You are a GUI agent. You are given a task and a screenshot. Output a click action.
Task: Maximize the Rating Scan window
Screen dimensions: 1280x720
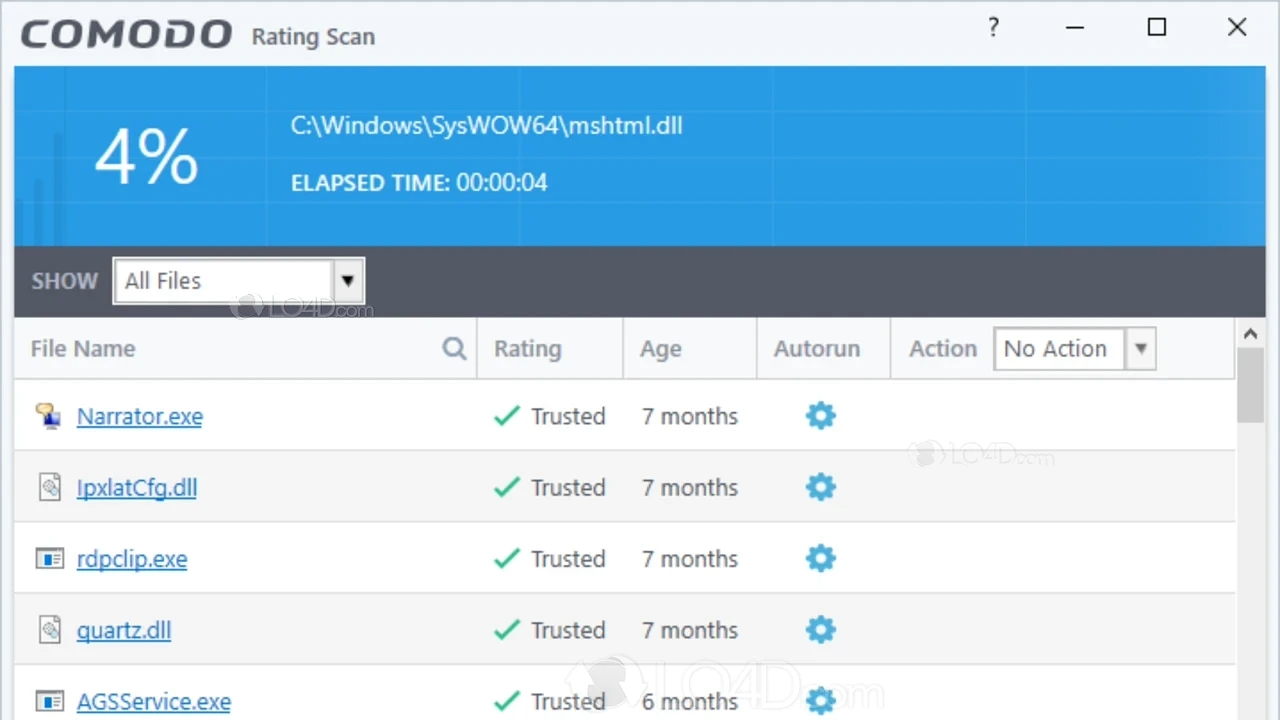[x=1157, y=28]
